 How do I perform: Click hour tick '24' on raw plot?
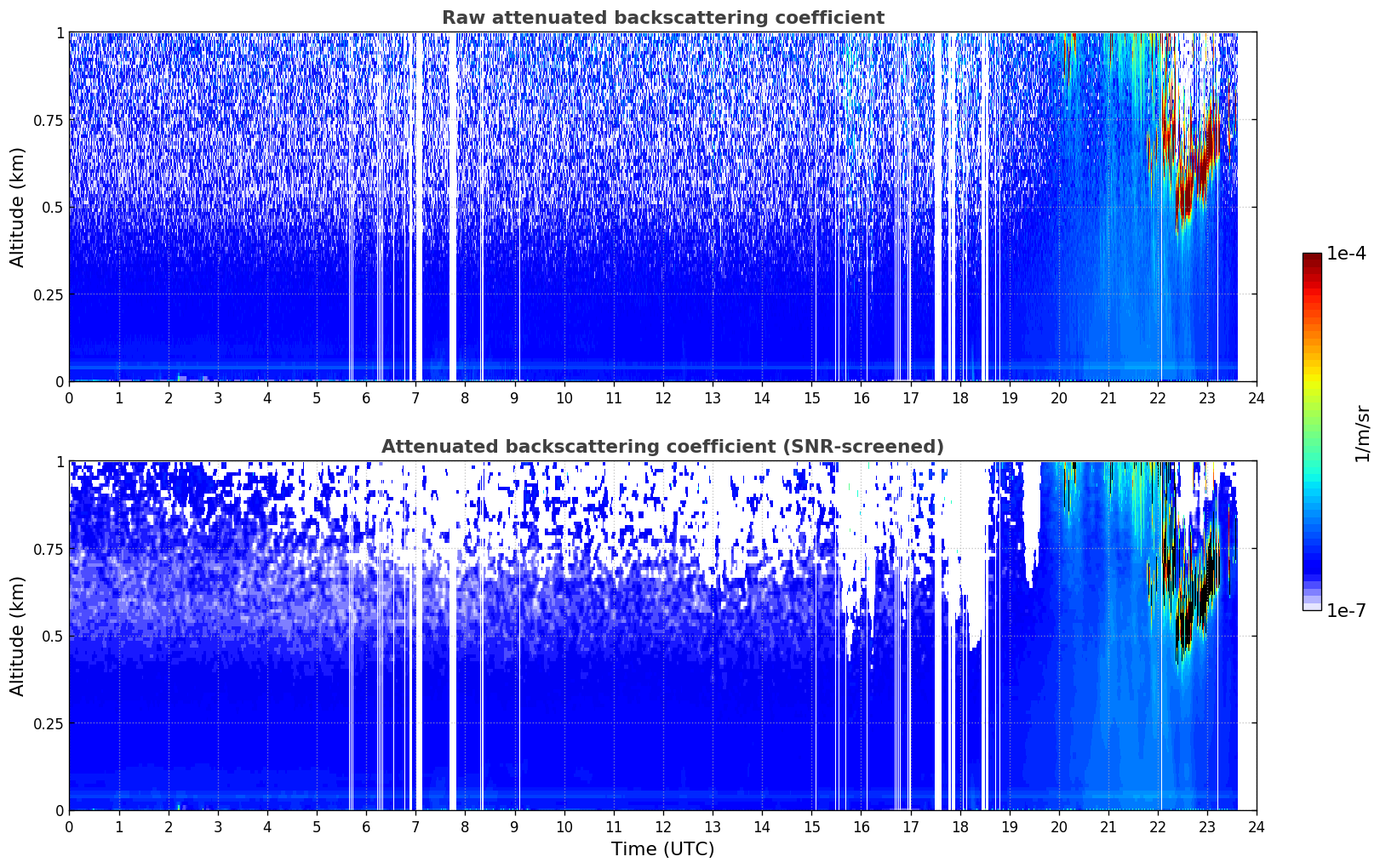coord(1256,398)
